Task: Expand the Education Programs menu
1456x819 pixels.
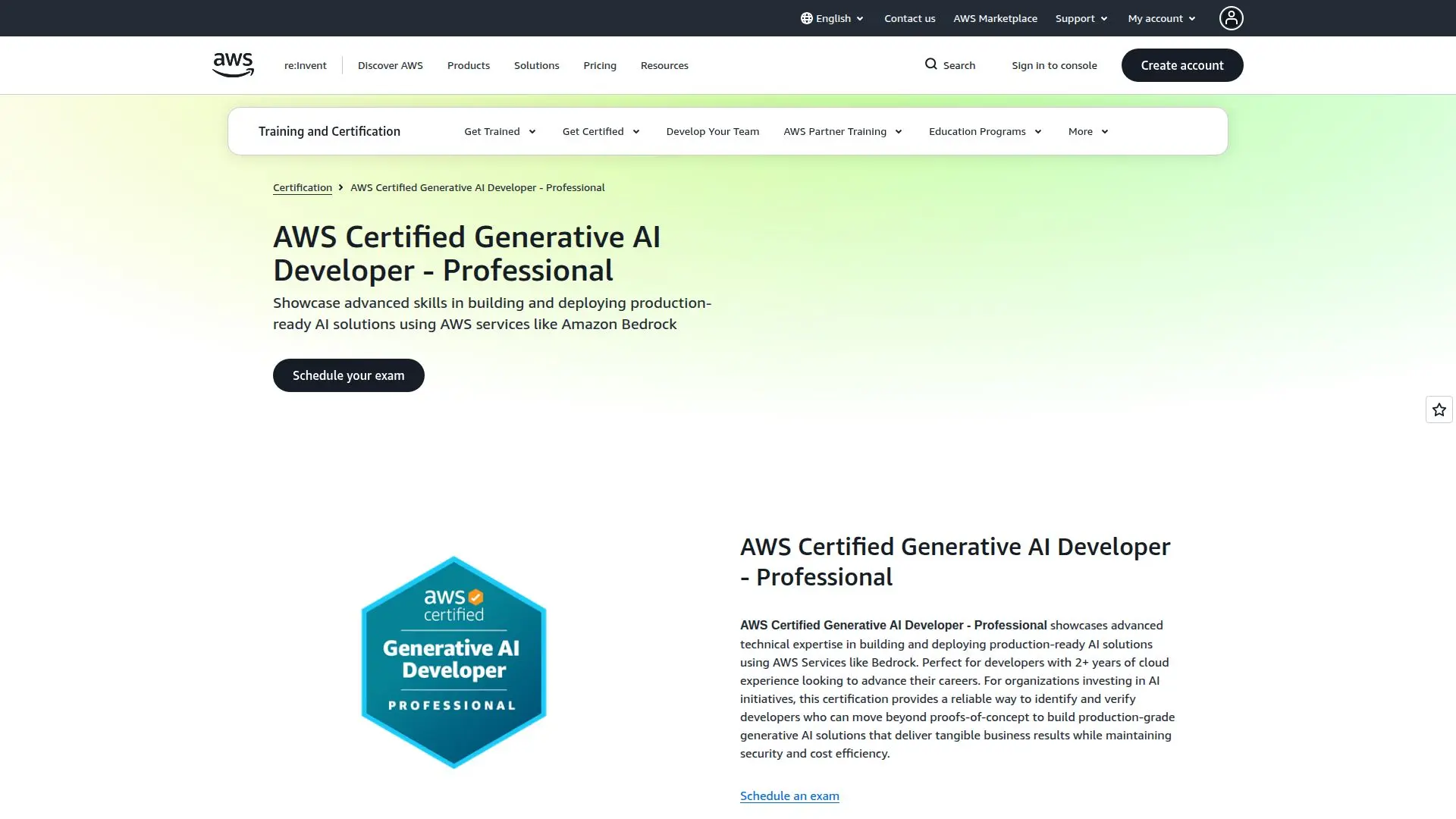Action: click(x=985, y=131)
